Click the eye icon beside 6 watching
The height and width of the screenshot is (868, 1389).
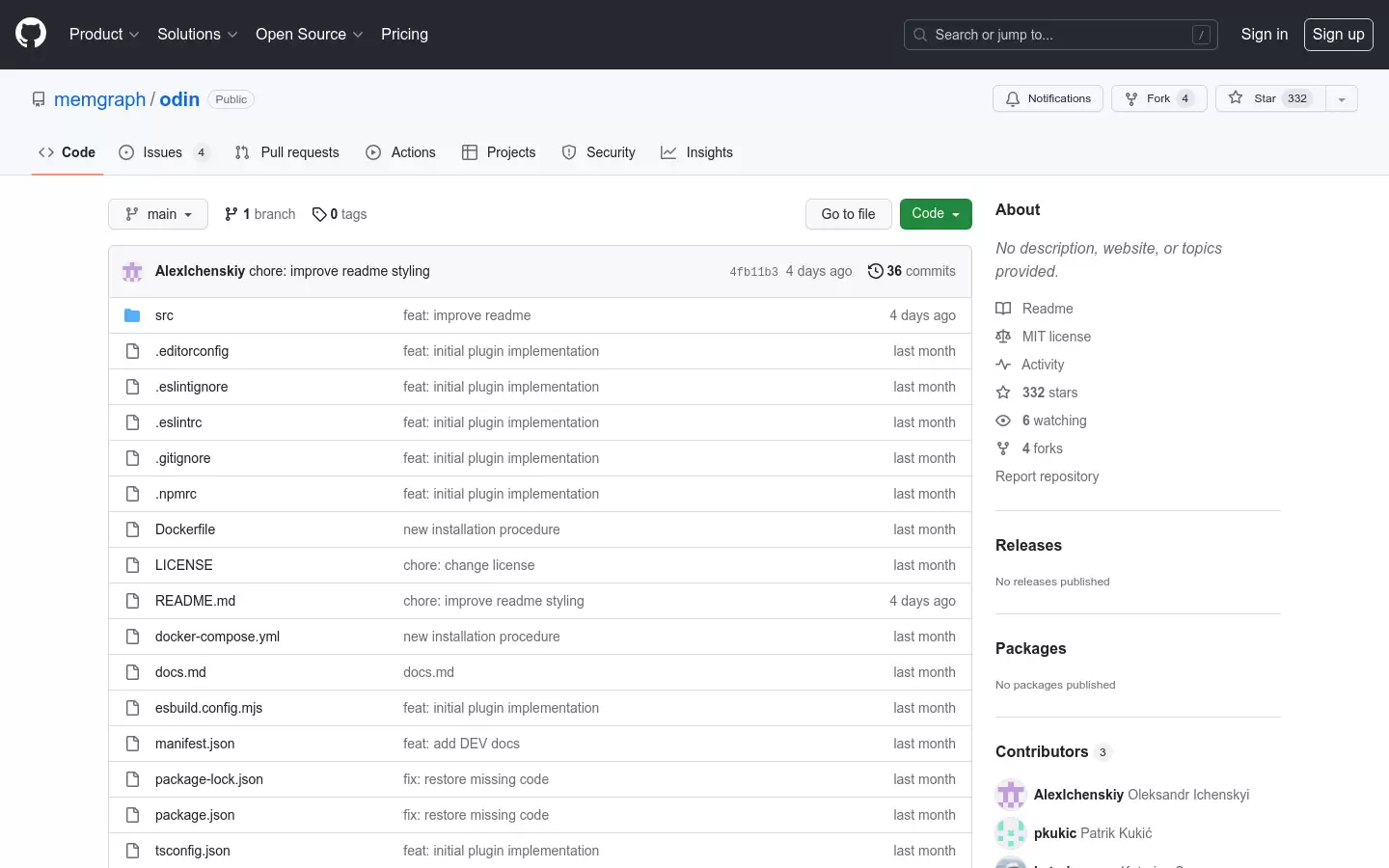[1003, 420]
